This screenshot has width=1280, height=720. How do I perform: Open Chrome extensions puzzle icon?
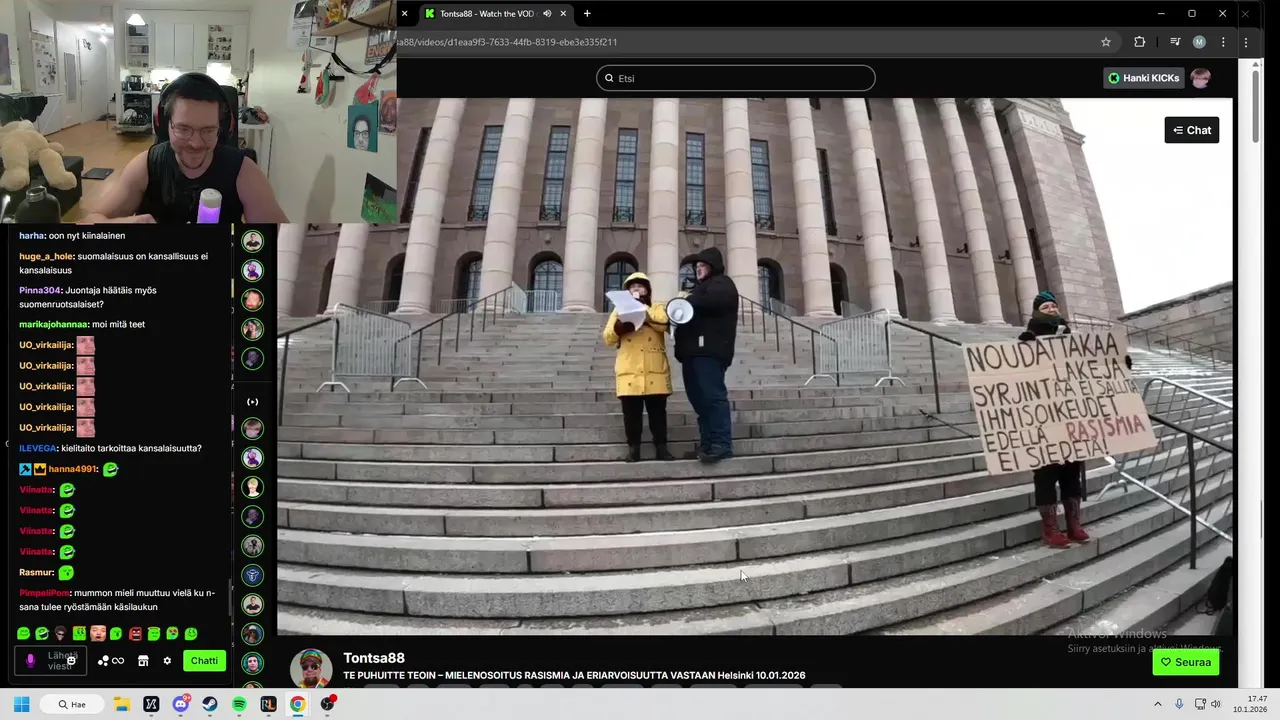pos(1139,42)
